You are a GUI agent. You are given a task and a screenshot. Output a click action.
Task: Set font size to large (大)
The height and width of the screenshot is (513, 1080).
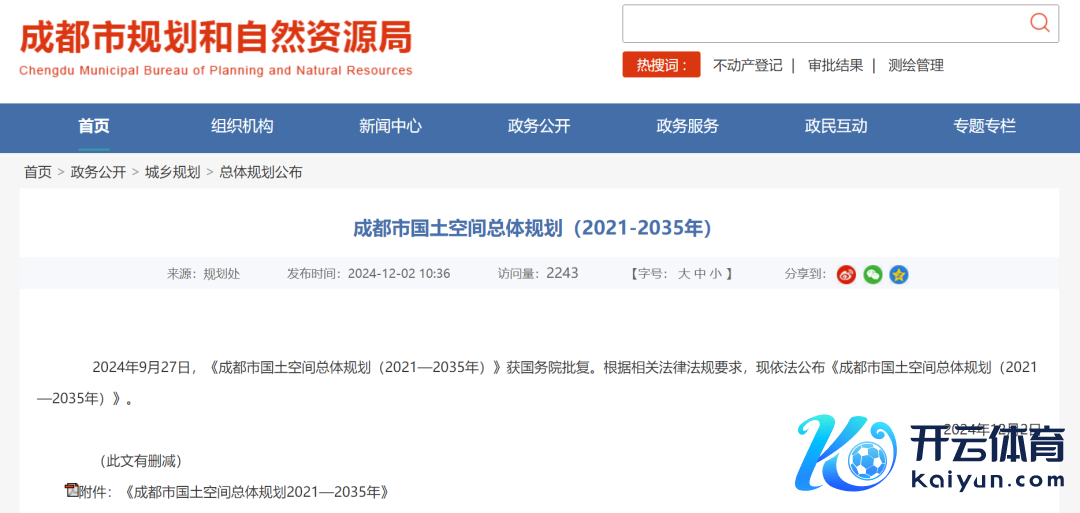(684, 273)
